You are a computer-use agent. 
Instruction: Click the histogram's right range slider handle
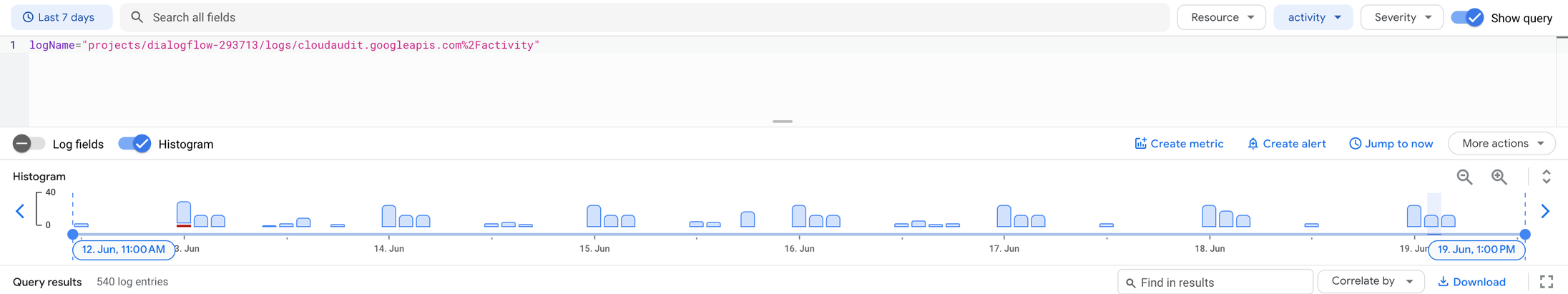[1525, 234]
